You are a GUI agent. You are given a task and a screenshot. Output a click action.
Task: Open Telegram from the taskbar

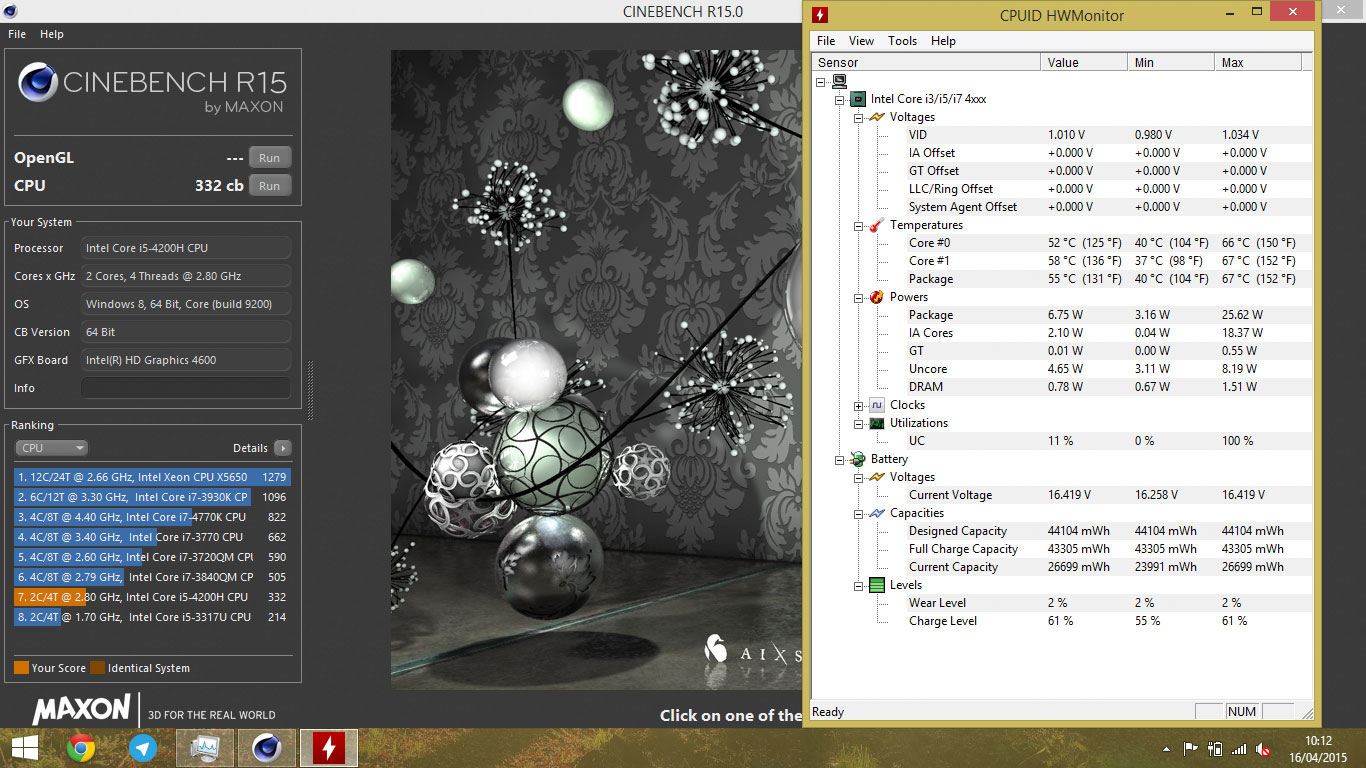tap(143, 748)
